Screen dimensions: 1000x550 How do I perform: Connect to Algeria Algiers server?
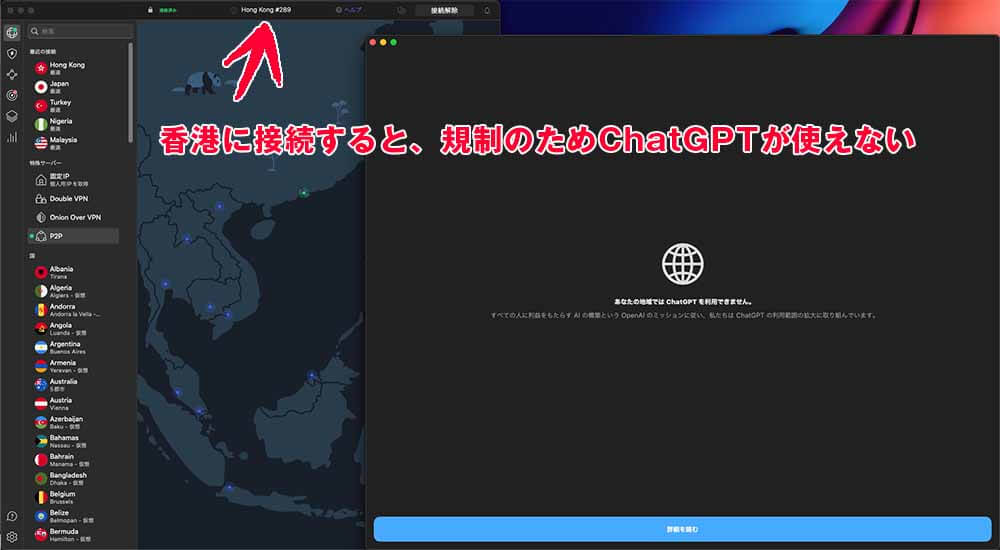[73, 292]
